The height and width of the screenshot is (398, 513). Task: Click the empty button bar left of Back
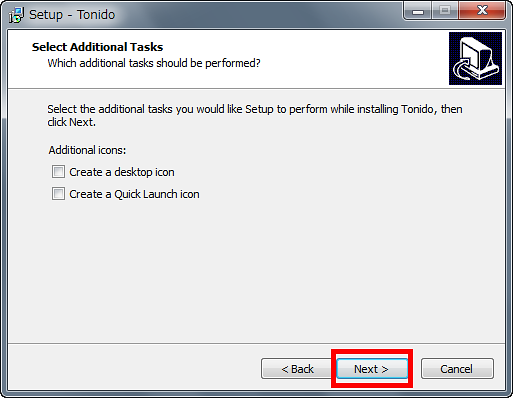coord(133,368)
